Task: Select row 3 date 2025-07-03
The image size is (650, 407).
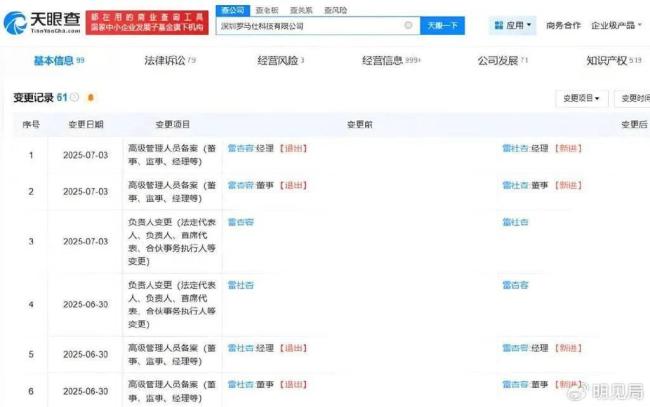Action: coord(85,241)
